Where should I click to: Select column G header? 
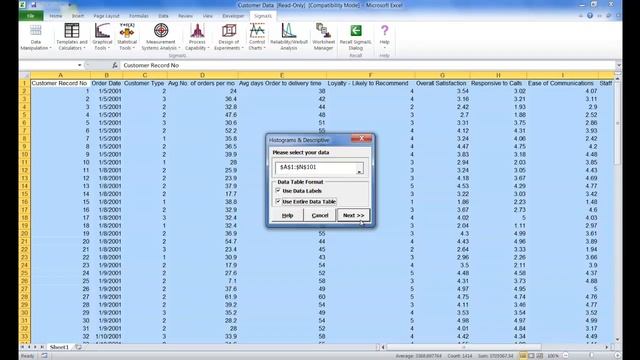tap(442, 75)
